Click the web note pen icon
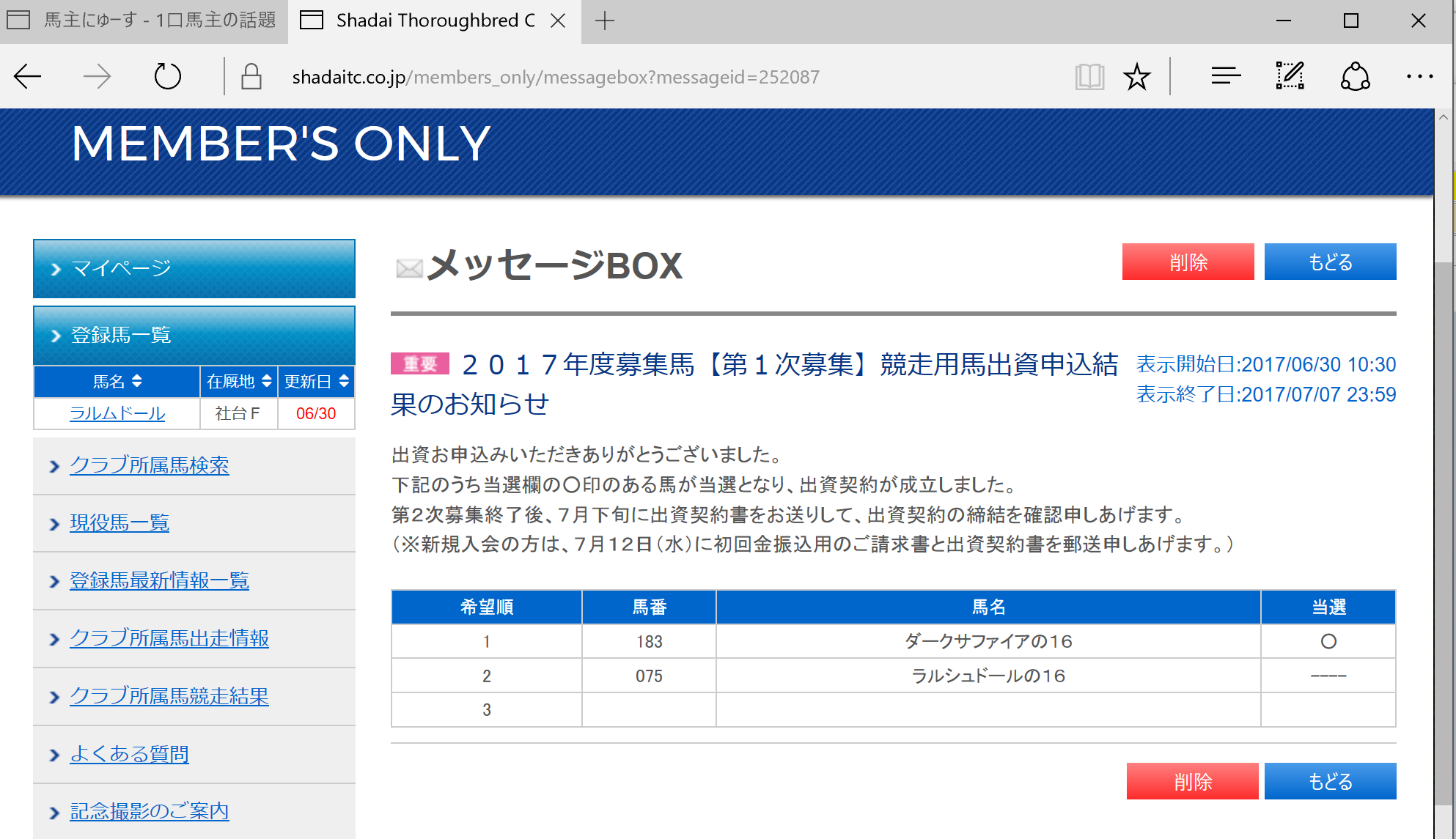 1290,76
